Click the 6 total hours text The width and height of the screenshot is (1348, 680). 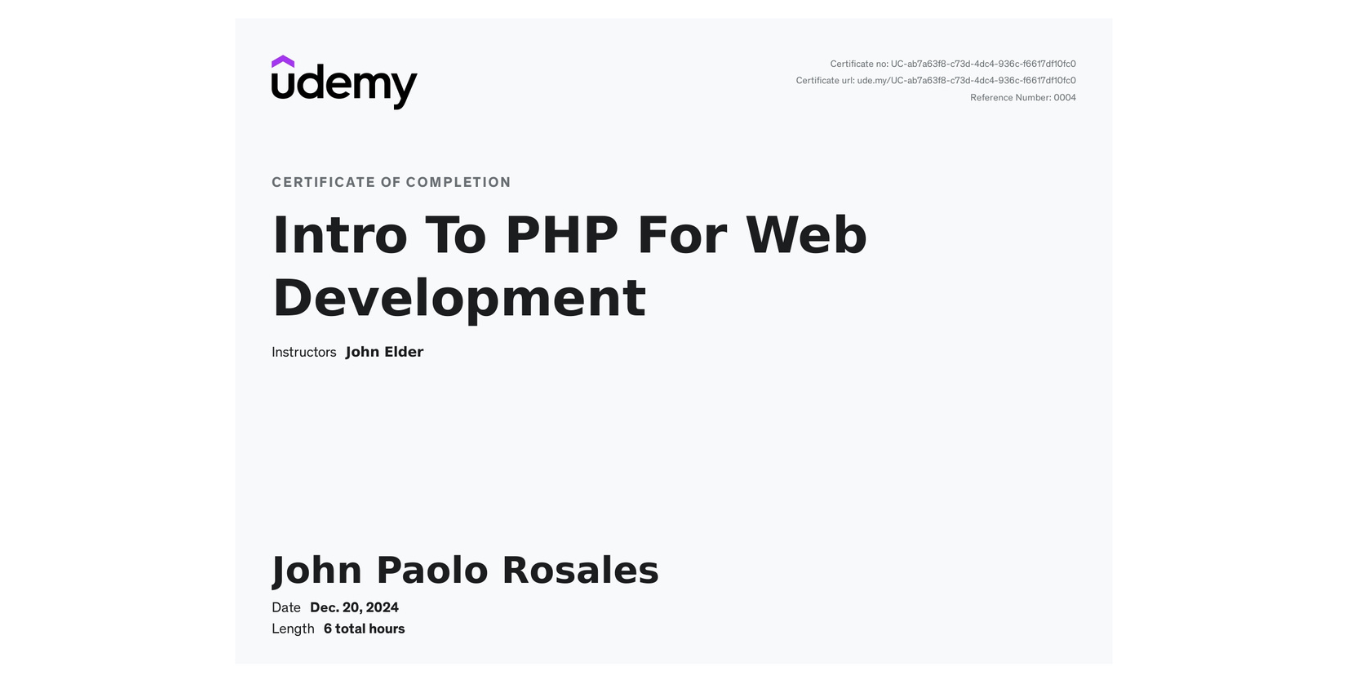pos(364,628)
